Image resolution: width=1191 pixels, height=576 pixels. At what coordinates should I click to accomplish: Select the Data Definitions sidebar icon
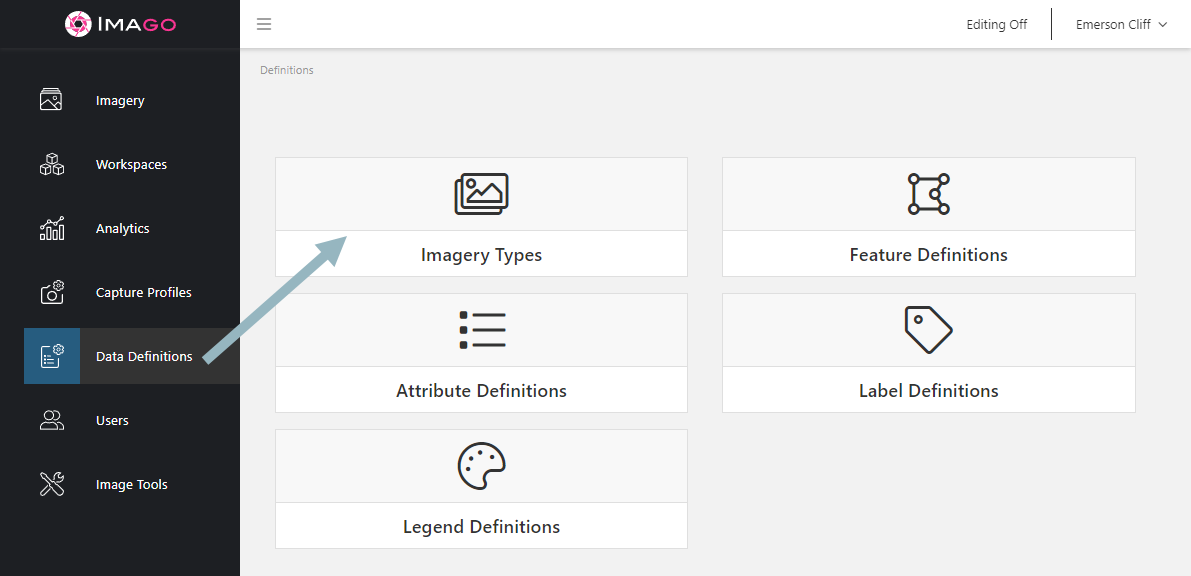pos(52,356)
